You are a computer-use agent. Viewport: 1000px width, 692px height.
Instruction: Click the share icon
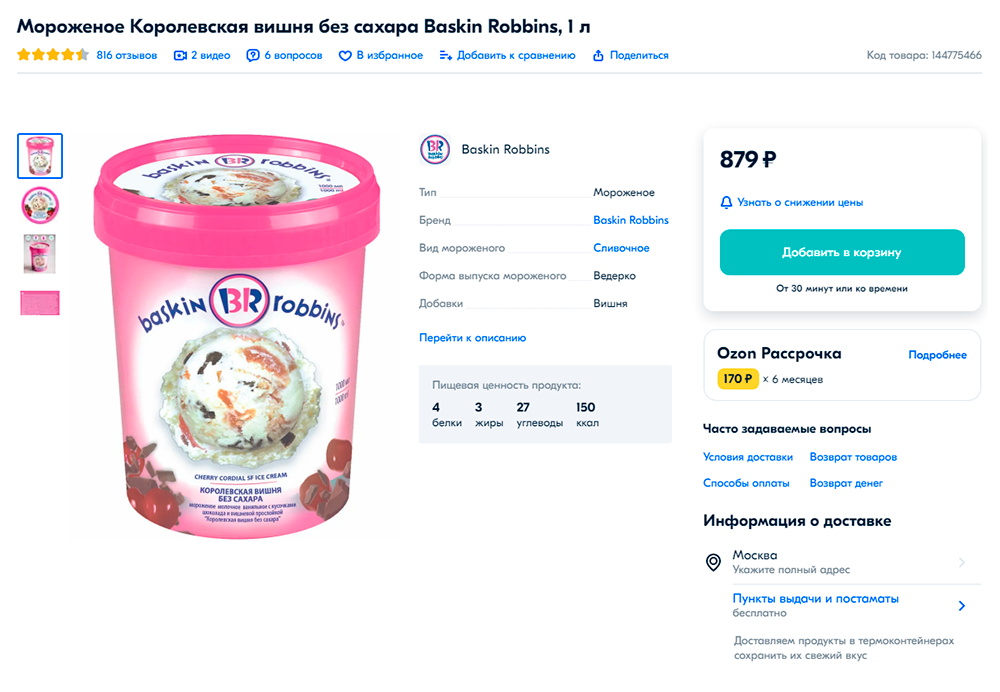tap(598, 56)
